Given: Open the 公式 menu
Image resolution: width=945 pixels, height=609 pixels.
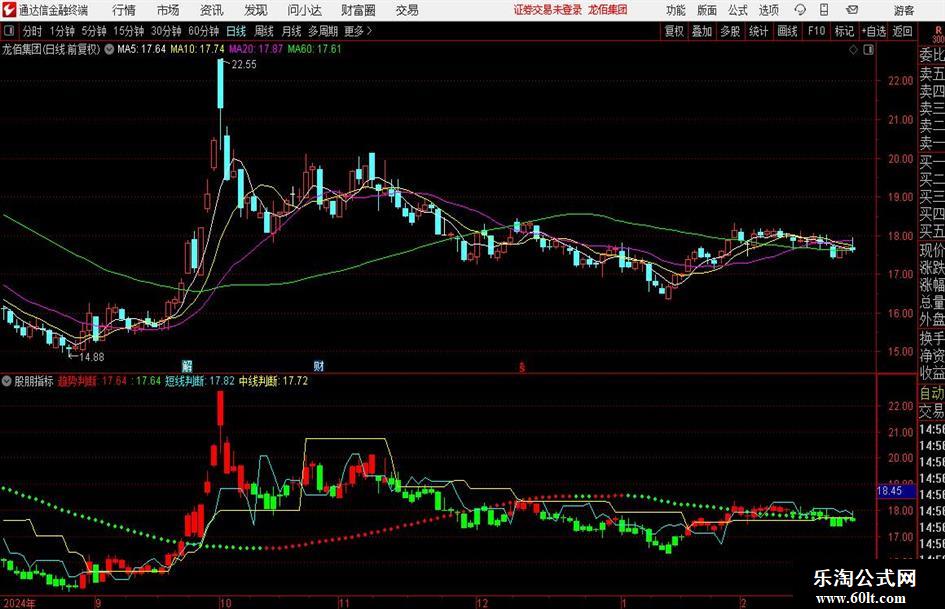Looking at the screenshot, I should click(738, 10).
